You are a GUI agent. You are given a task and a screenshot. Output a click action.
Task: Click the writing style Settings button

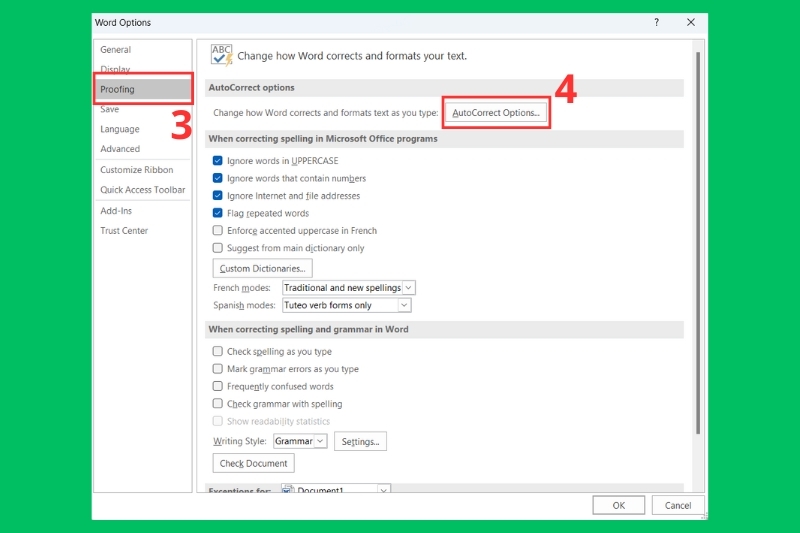pyautogui.click(x=360, y=442)
